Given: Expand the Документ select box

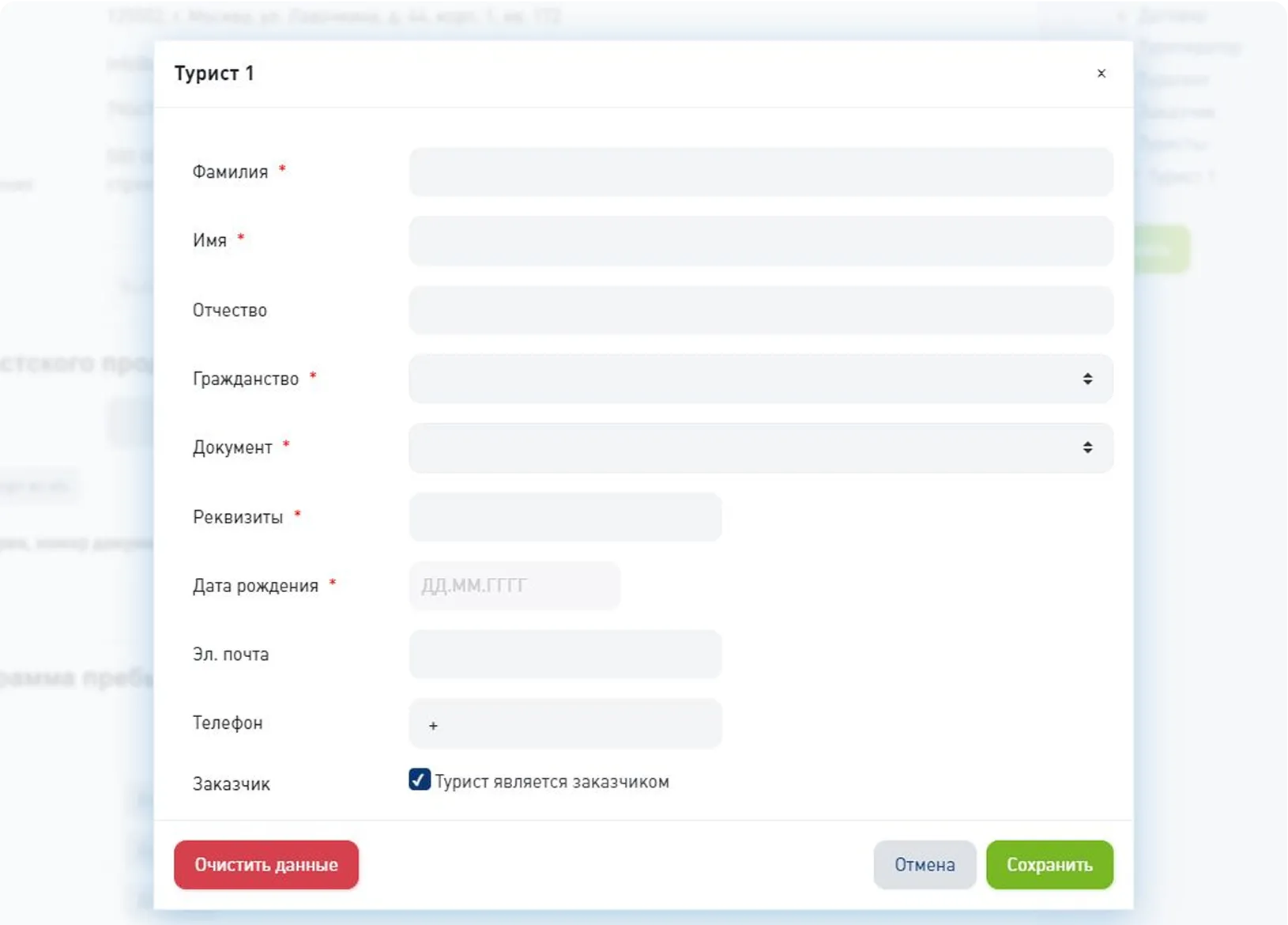Looking at the screenshot, I should [743, 448].
